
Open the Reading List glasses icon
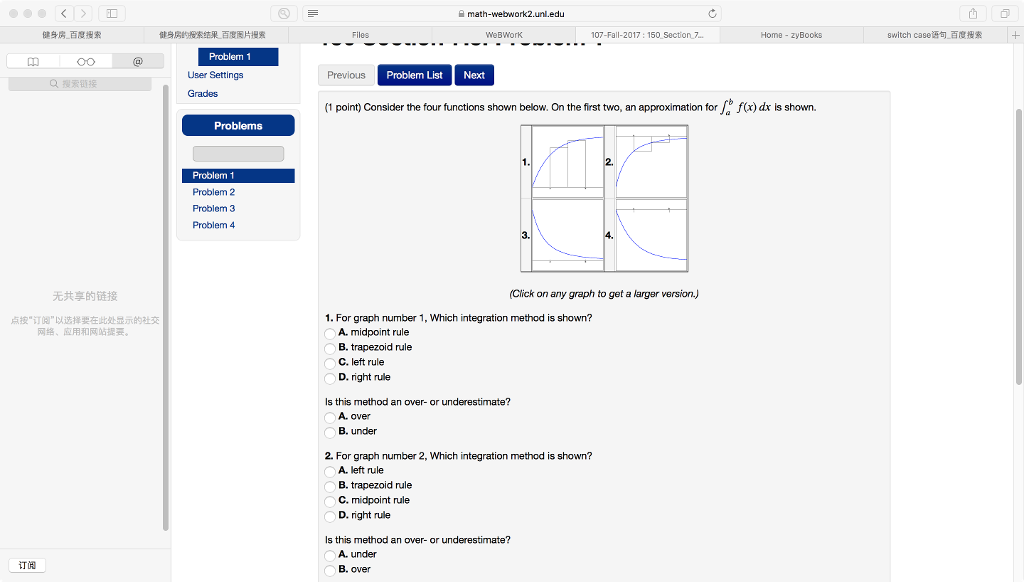[x=88, y=61]
